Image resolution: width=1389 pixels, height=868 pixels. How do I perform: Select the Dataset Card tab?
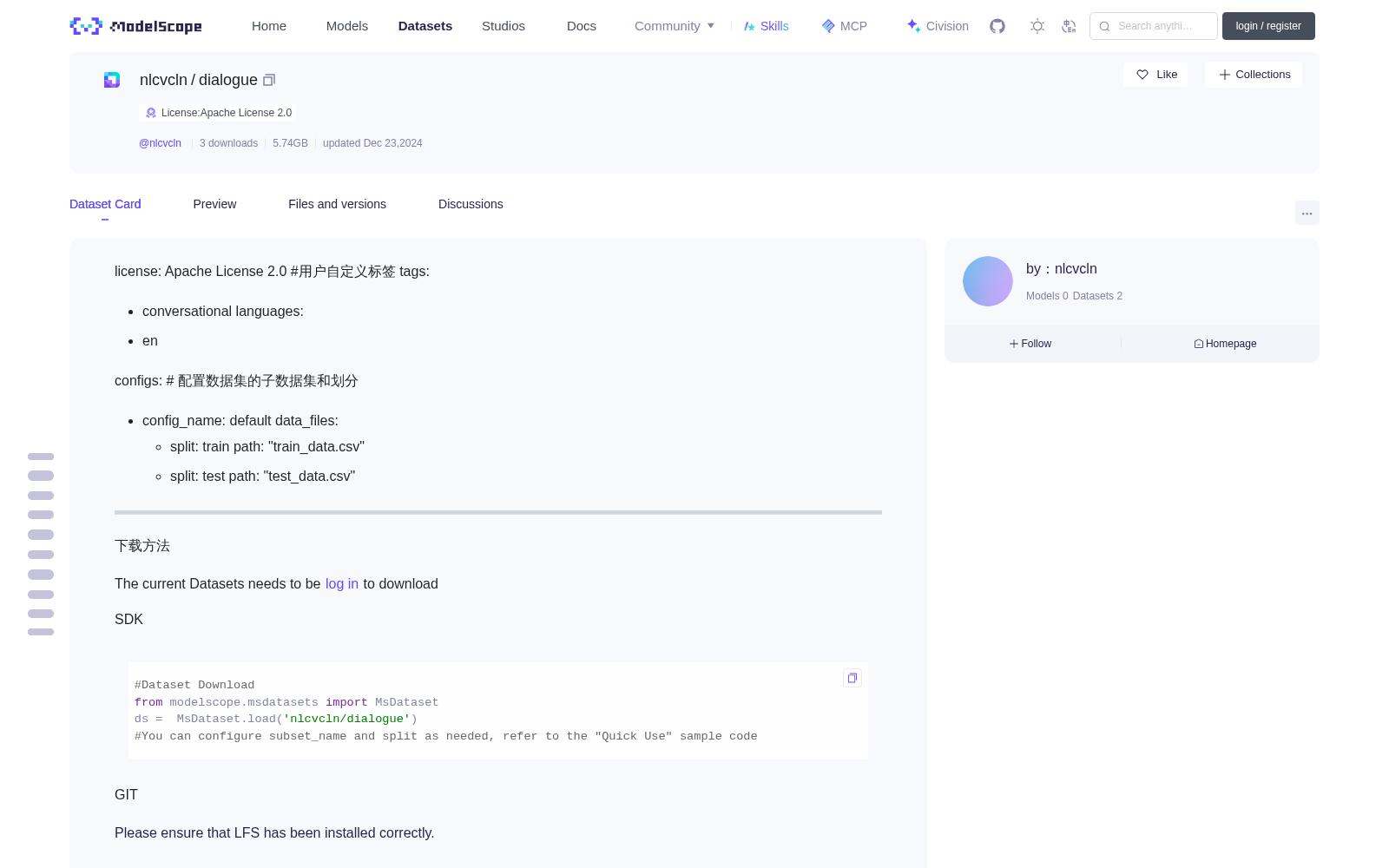click(x=105, y=204)
